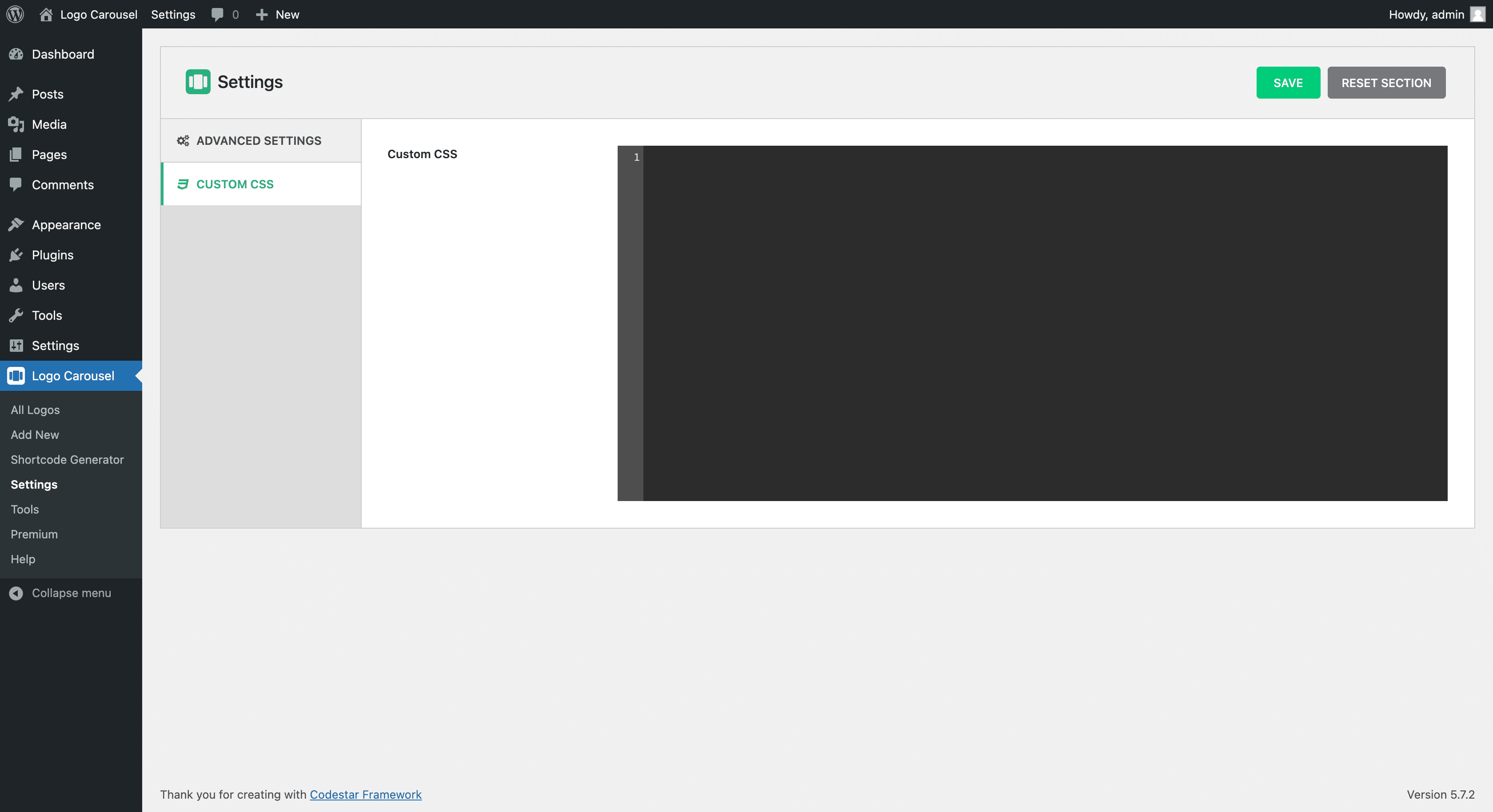Open the comments bubble icon in the admin bar
1493x812 pixels.
[217, 15]
